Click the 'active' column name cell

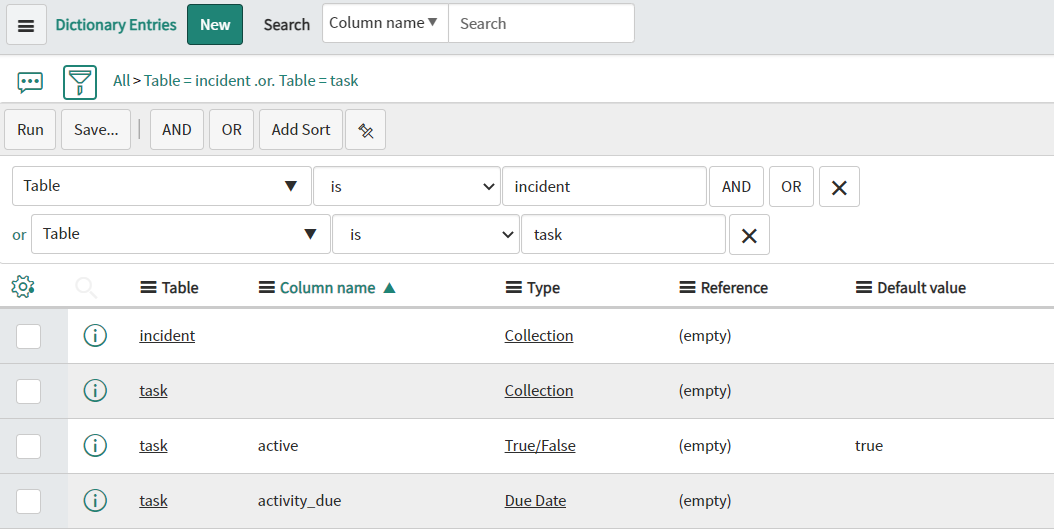point(278,446)
